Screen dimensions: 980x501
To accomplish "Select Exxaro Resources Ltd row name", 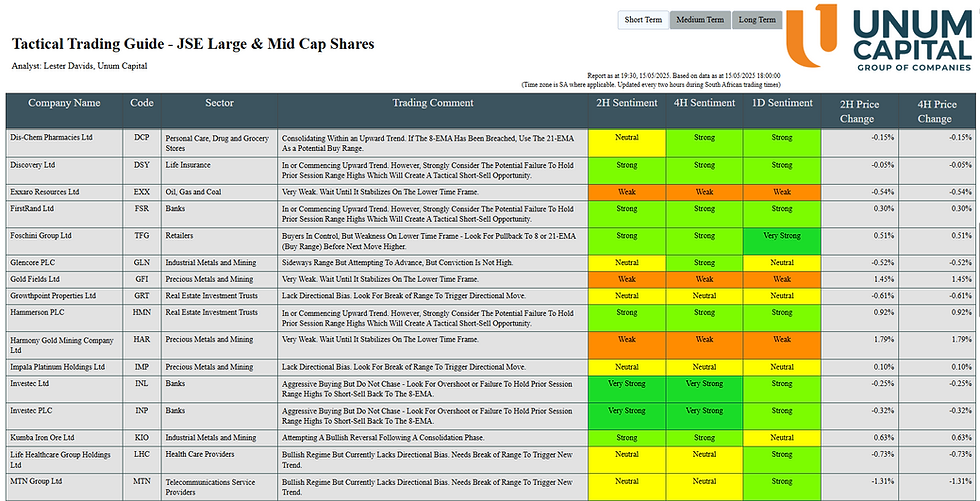I will (x=44, y=192).
